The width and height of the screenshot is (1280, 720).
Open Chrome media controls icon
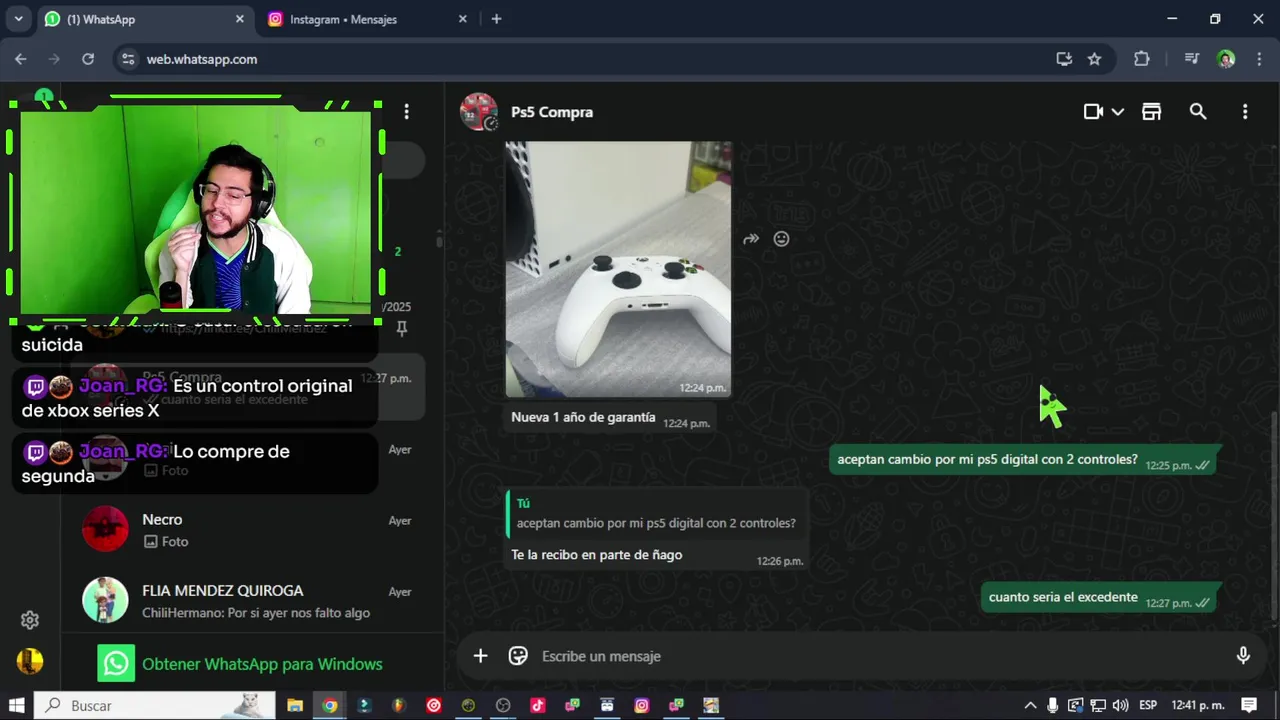pos(1191,59)
